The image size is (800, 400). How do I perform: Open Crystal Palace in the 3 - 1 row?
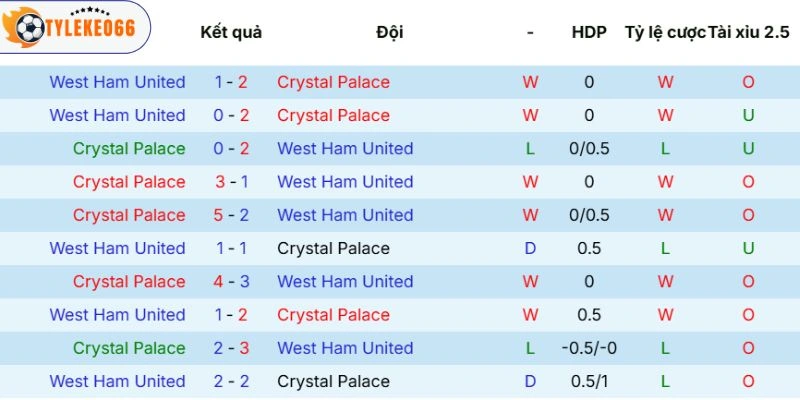tap(129, 182)
